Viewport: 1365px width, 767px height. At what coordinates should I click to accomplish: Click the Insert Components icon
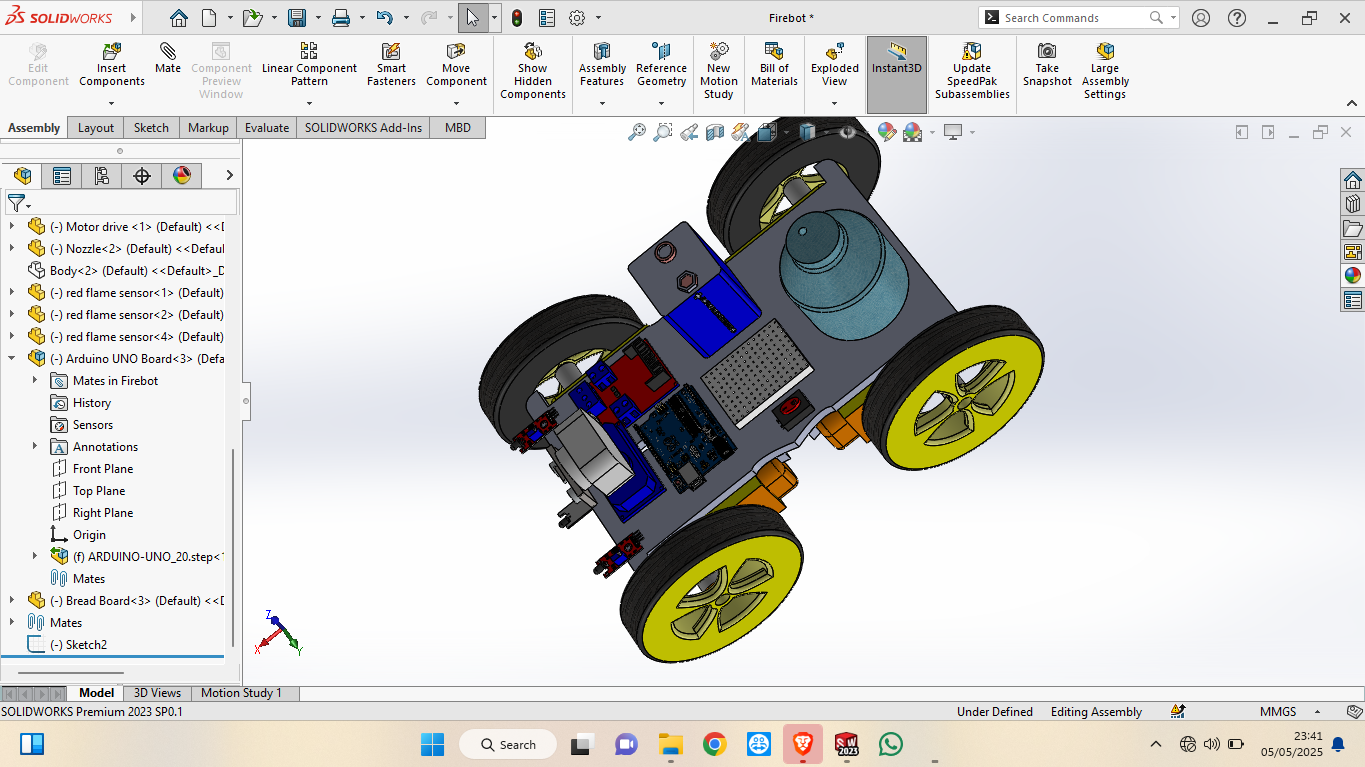(x=112, y=52)
